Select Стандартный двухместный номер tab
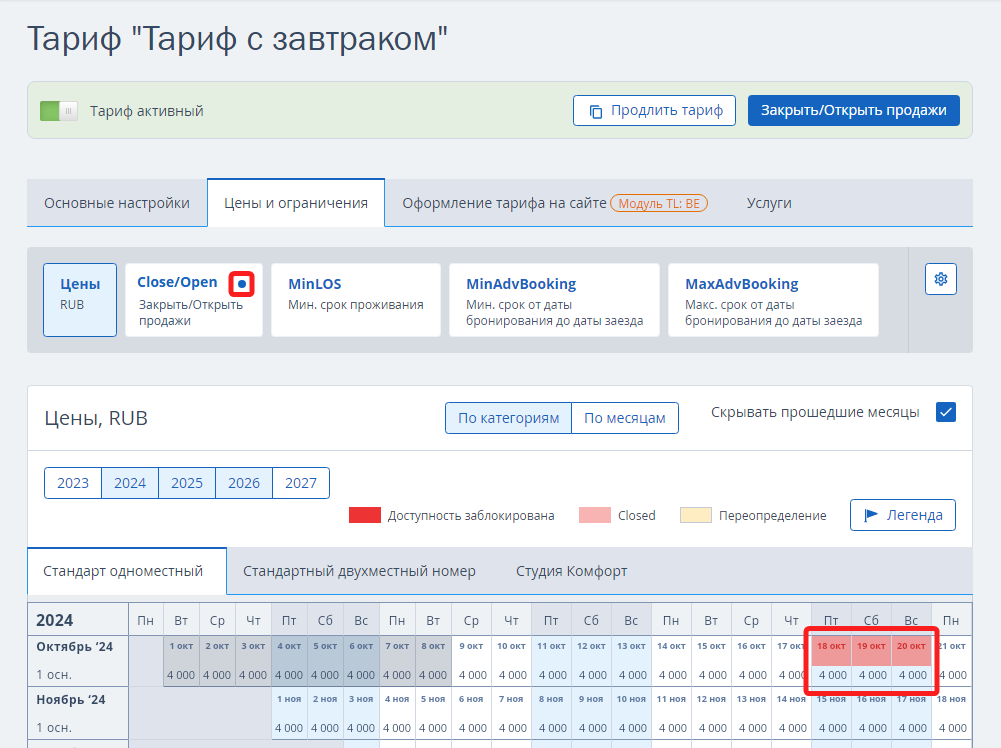Viewport: 1001px width, 748px height. pyautogui.click(x=359, y=571)
